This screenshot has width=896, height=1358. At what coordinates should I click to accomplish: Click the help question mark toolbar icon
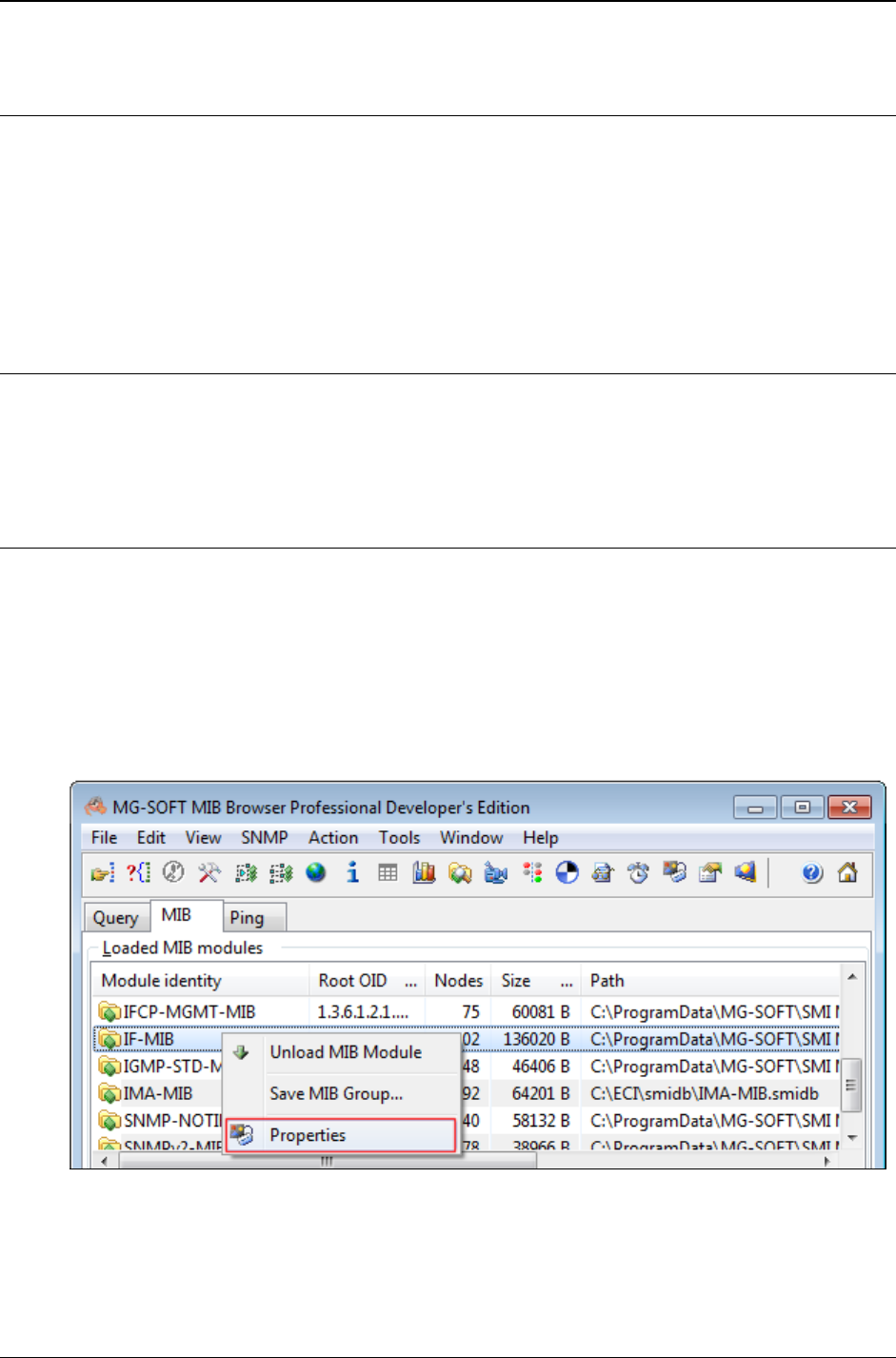812,872
